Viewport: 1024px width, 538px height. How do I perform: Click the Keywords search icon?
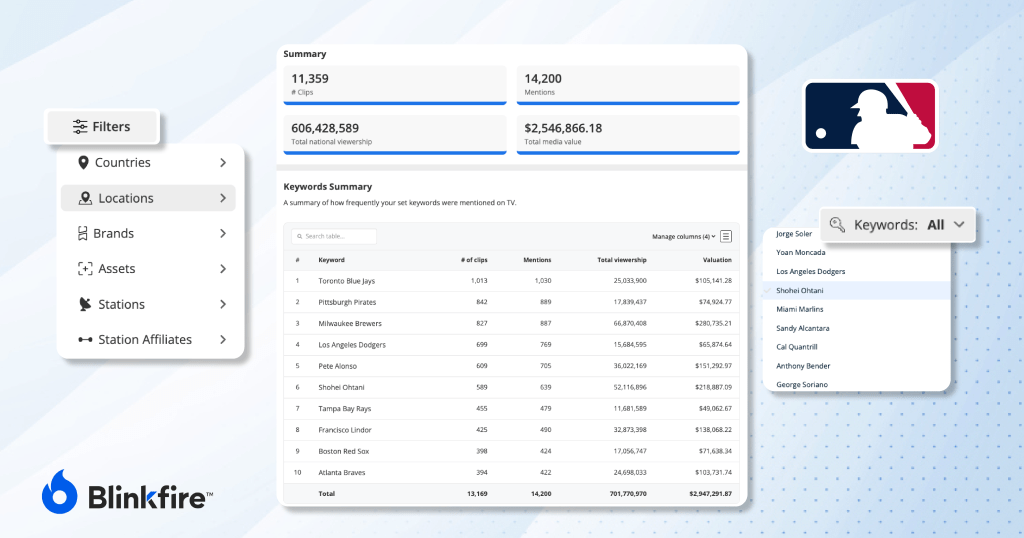coord(837,225)
